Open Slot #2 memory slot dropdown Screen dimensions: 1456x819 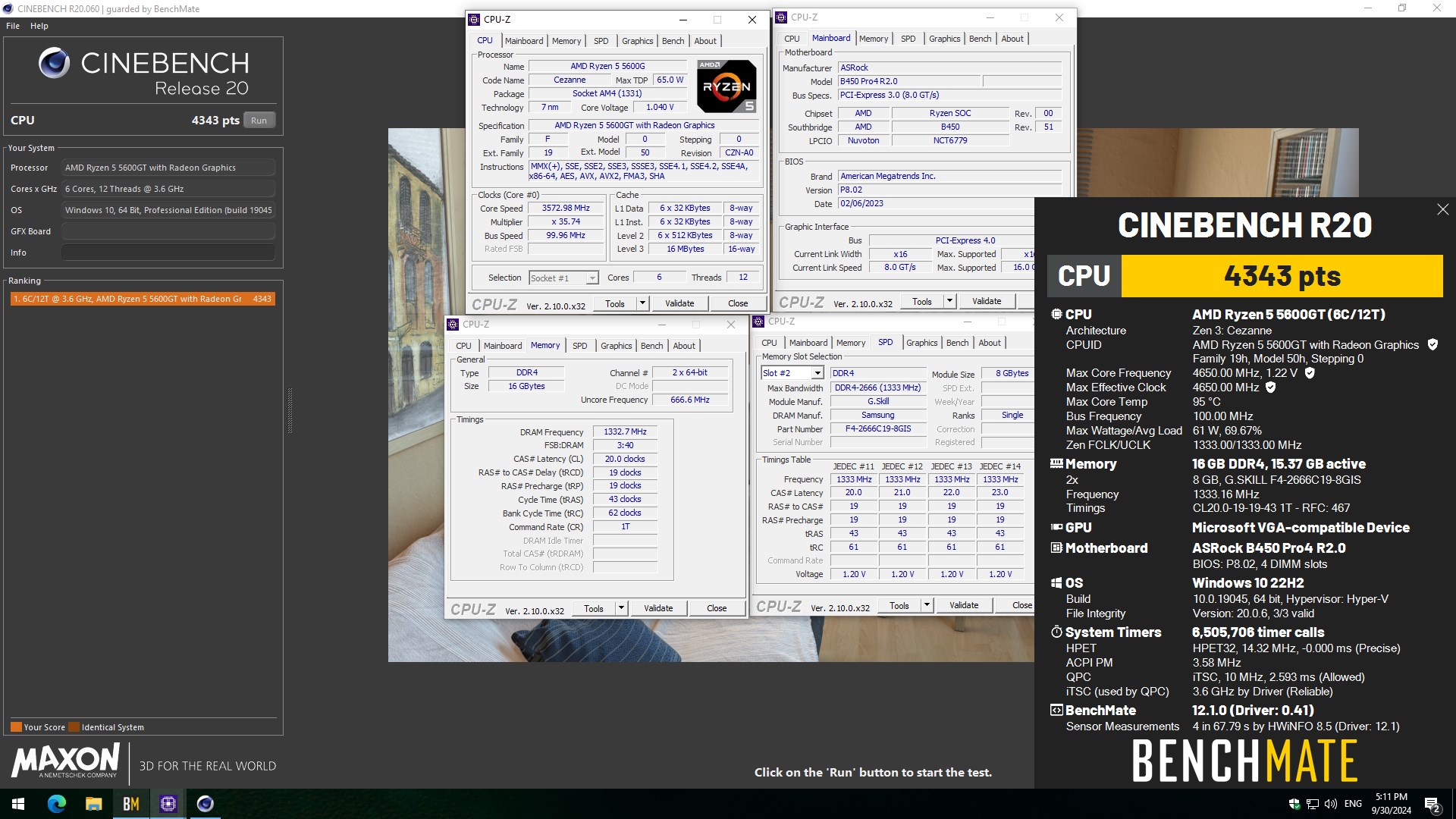click(792, 373)
